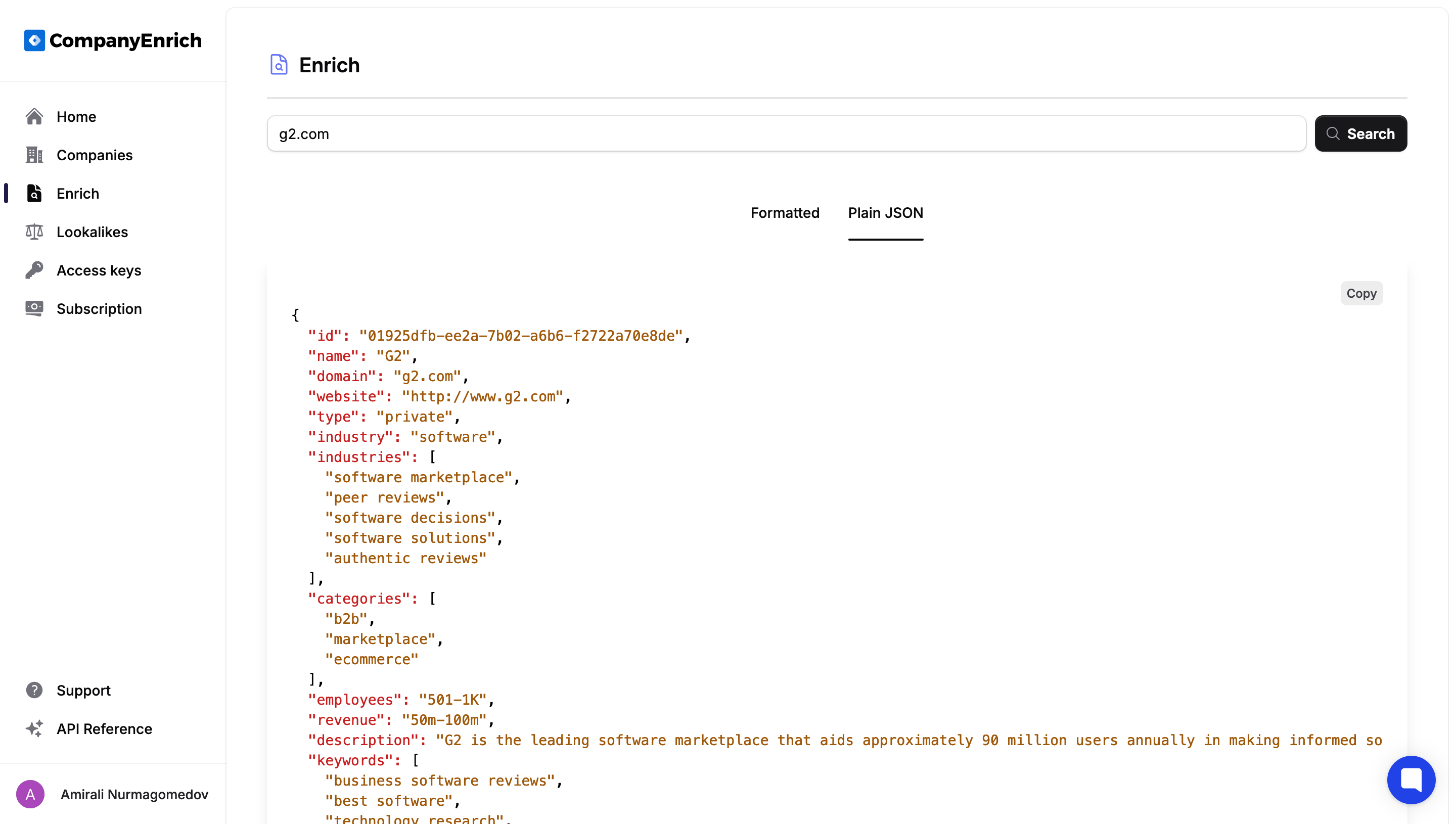
Task: Click the API Reference sparkle icon
Action: tap(34, 729)
